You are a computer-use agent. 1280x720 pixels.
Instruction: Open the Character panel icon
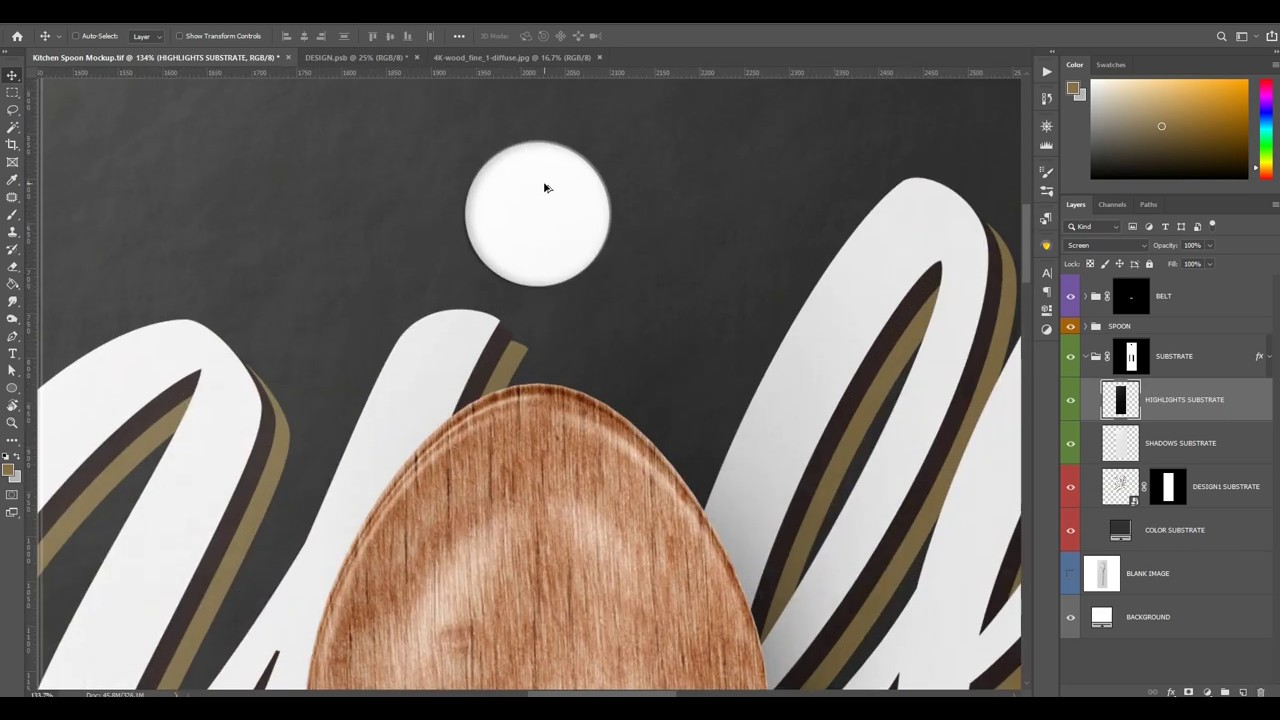coord(1046,273)
